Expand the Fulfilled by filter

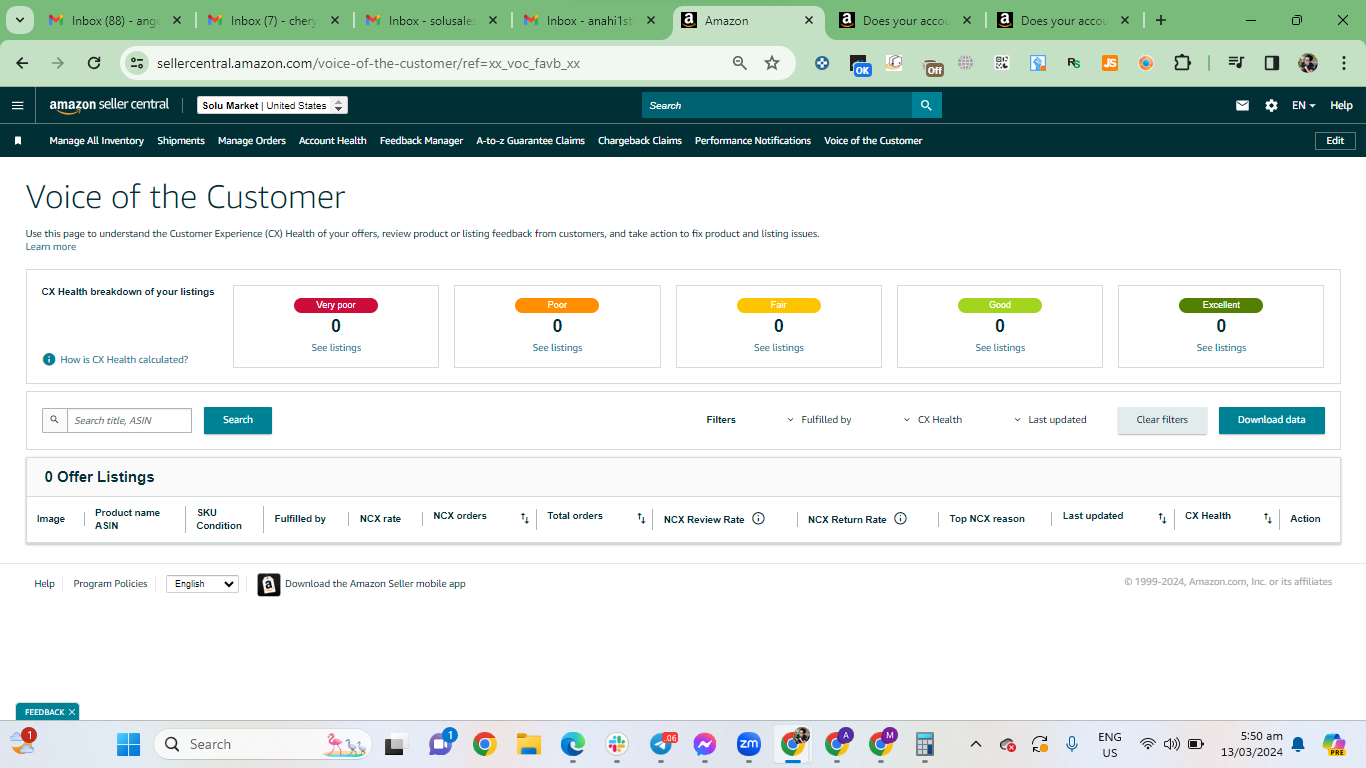(x=819, y=420)
